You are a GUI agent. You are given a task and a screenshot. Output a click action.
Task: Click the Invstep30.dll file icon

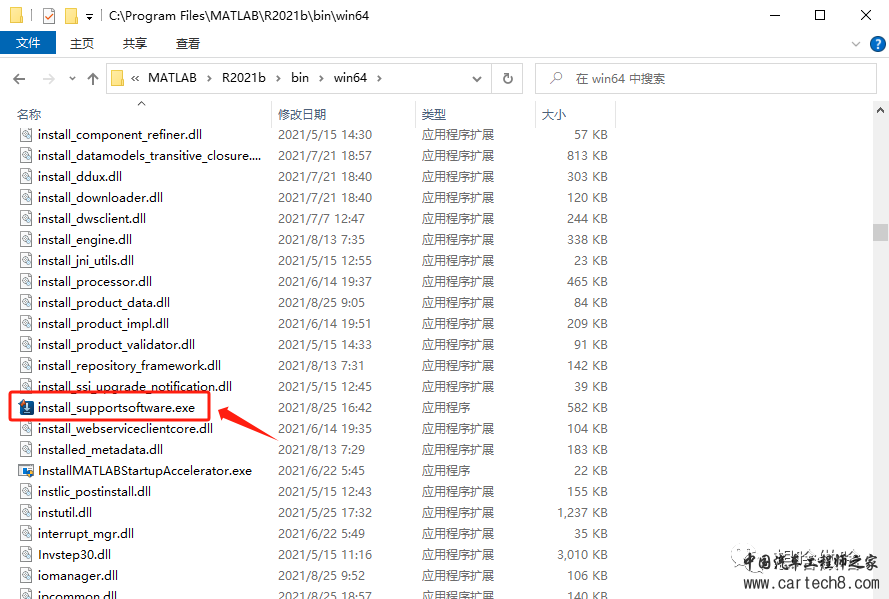coord(26,555)
